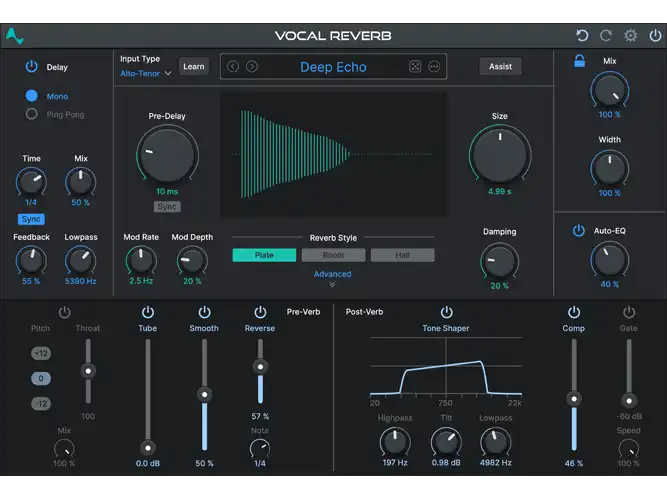
Task: Toggle the Mix lock icon
Action: point(579,61)
